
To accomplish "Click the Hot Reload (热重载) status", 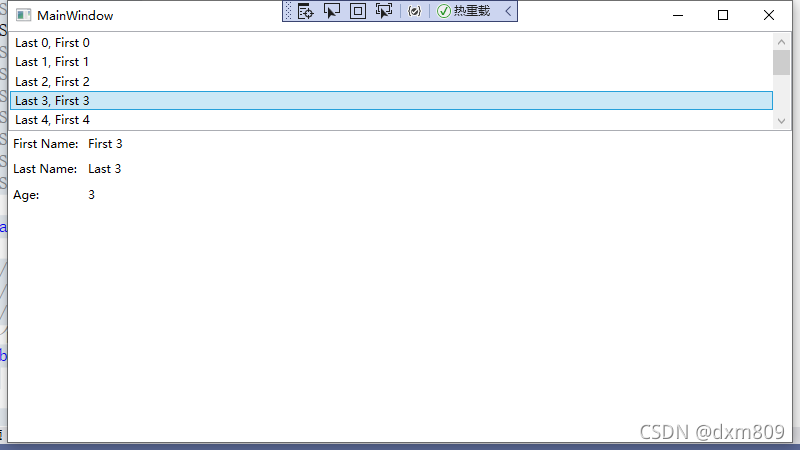I will [x=464, y=11].
